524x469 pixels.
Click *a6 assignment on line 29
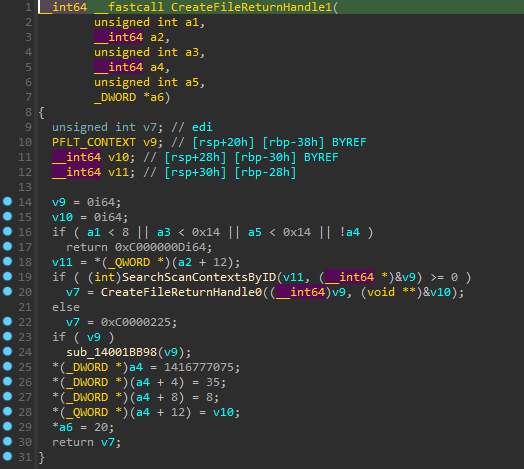pos(62,427)
